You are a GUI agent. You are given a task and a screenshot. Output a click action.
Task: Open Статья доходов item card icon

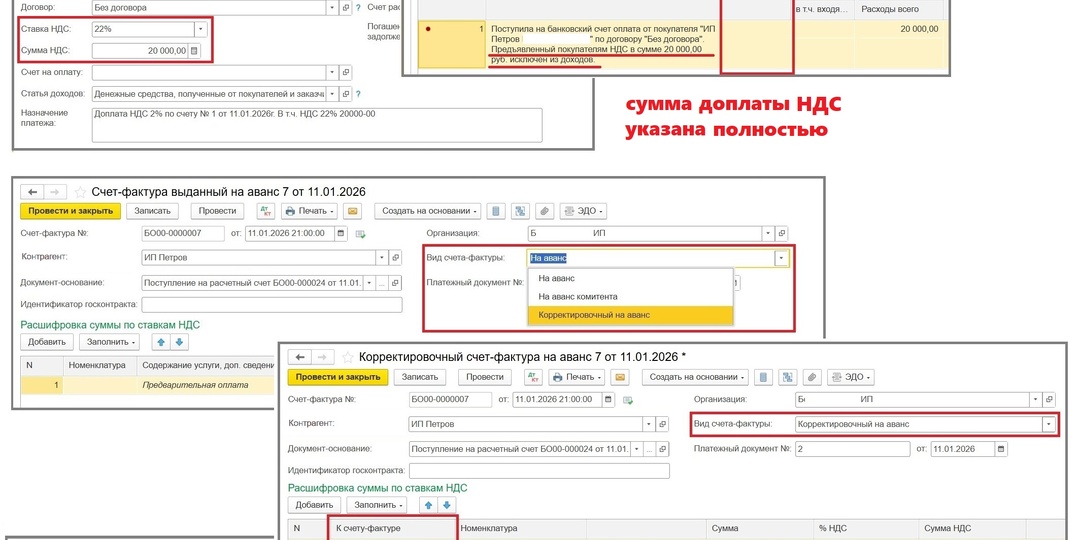click(346, 94)
